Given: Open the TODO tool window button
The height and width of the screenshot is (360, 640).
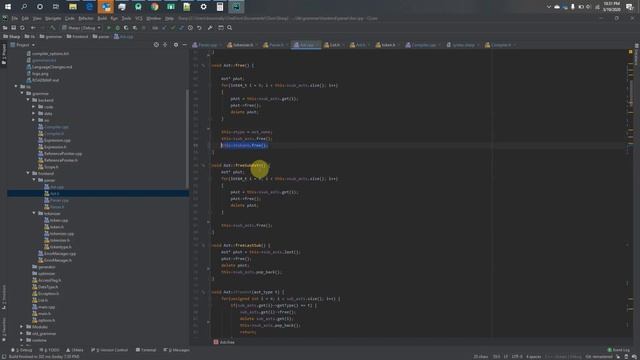Looking at the screenshot, I should [49, 350].
